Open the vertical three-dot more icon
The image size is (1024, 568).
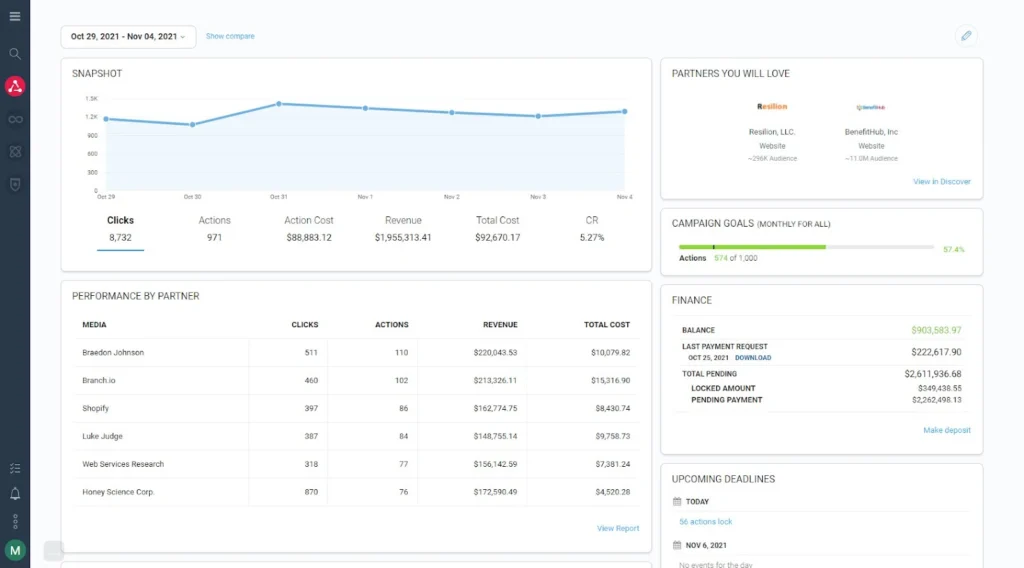[x=15, y=521]
